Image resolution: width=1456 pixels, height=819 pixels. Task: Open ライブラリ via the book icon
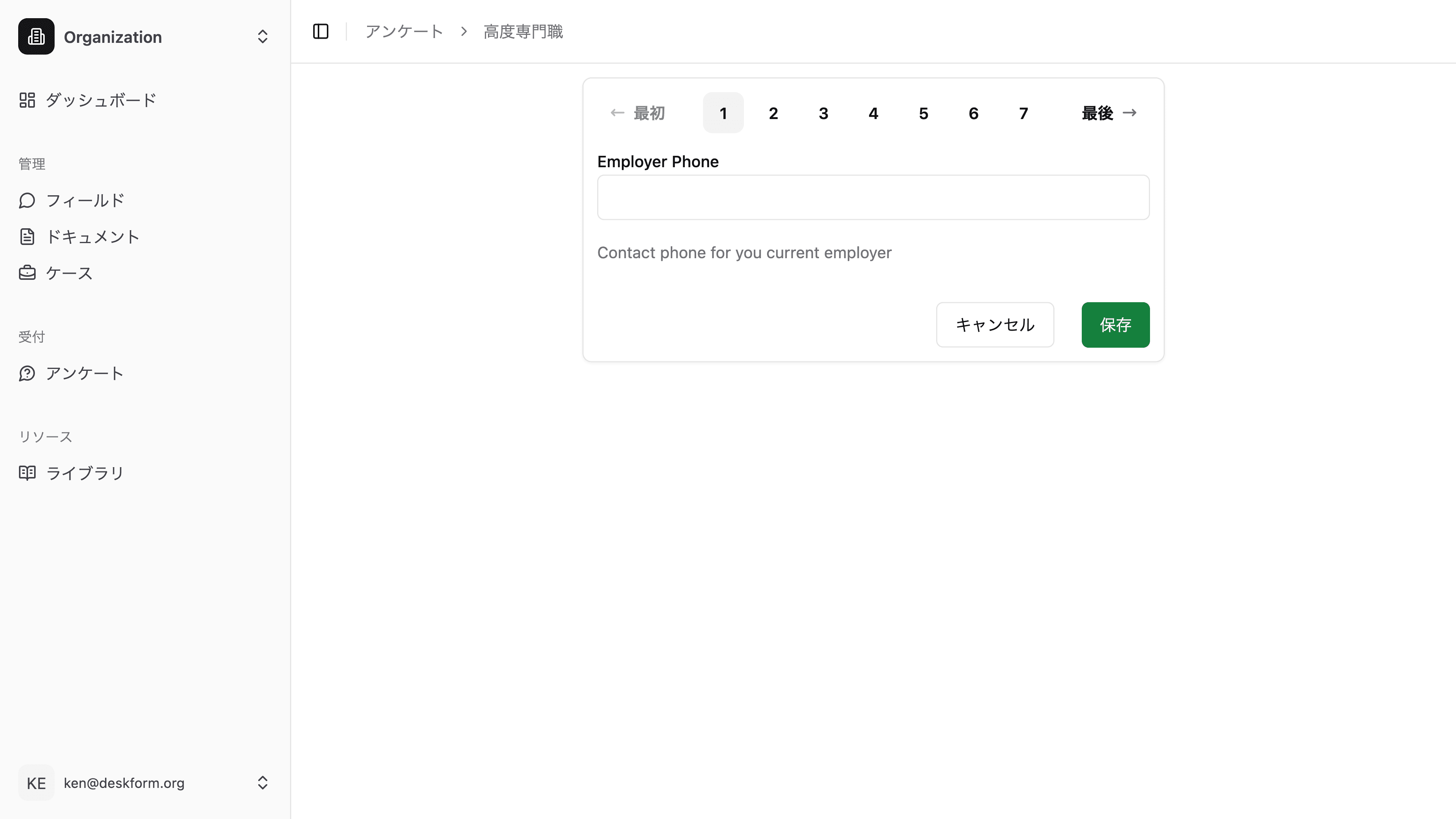[x=27, y=472]
